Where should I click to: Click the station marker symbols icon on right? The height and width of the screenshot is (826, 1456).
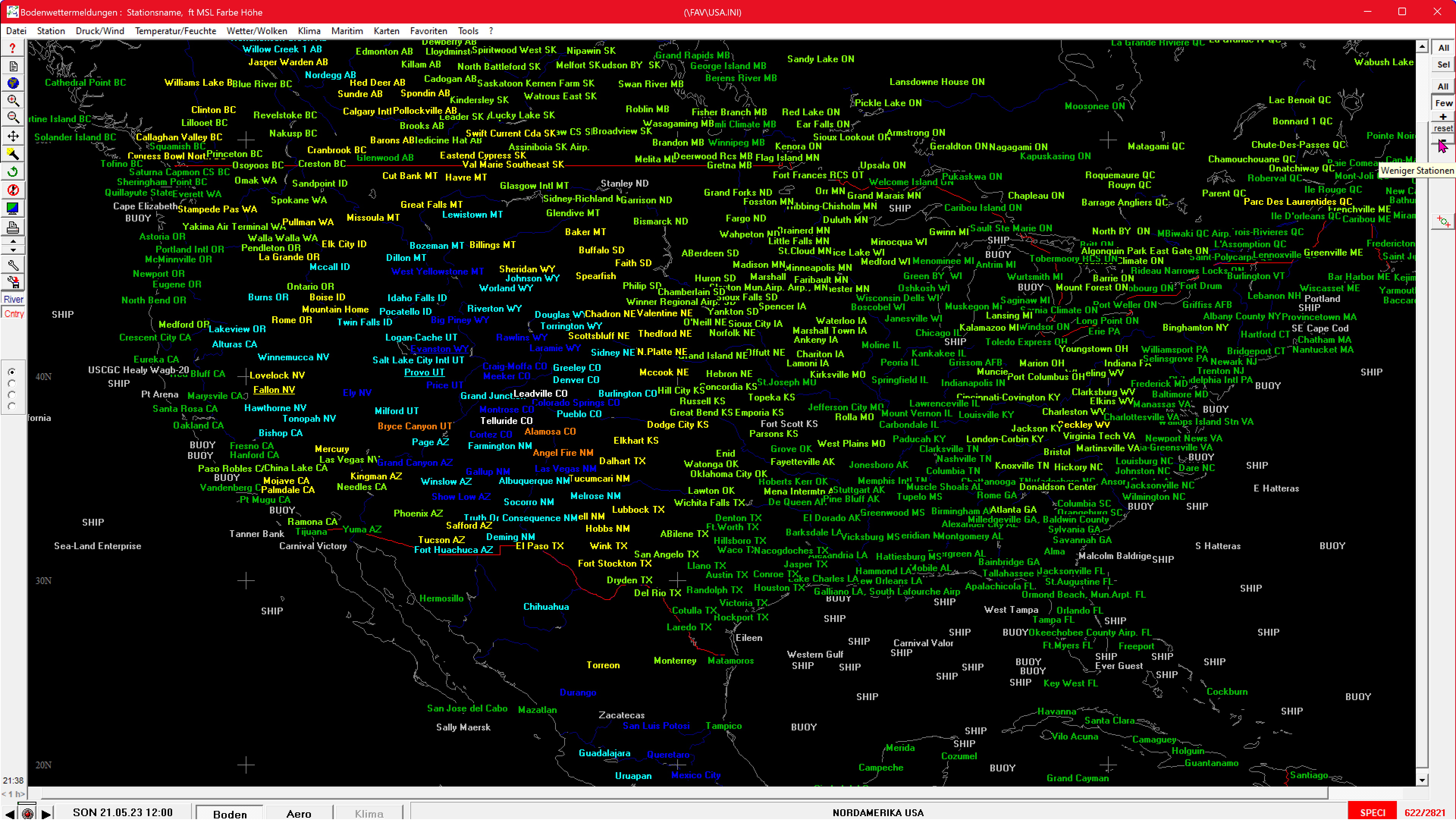click(1443, 222)
